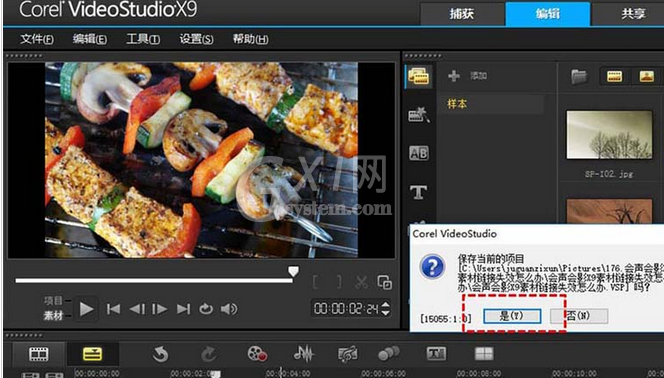
Task: Open the 文件(F) menu
Action: 37,39
